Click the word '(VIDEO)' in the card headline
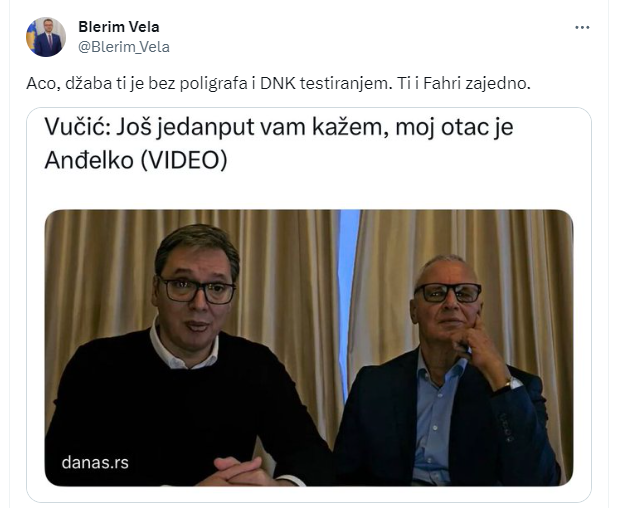Viewport: 633px width, 508px height. 184,160
